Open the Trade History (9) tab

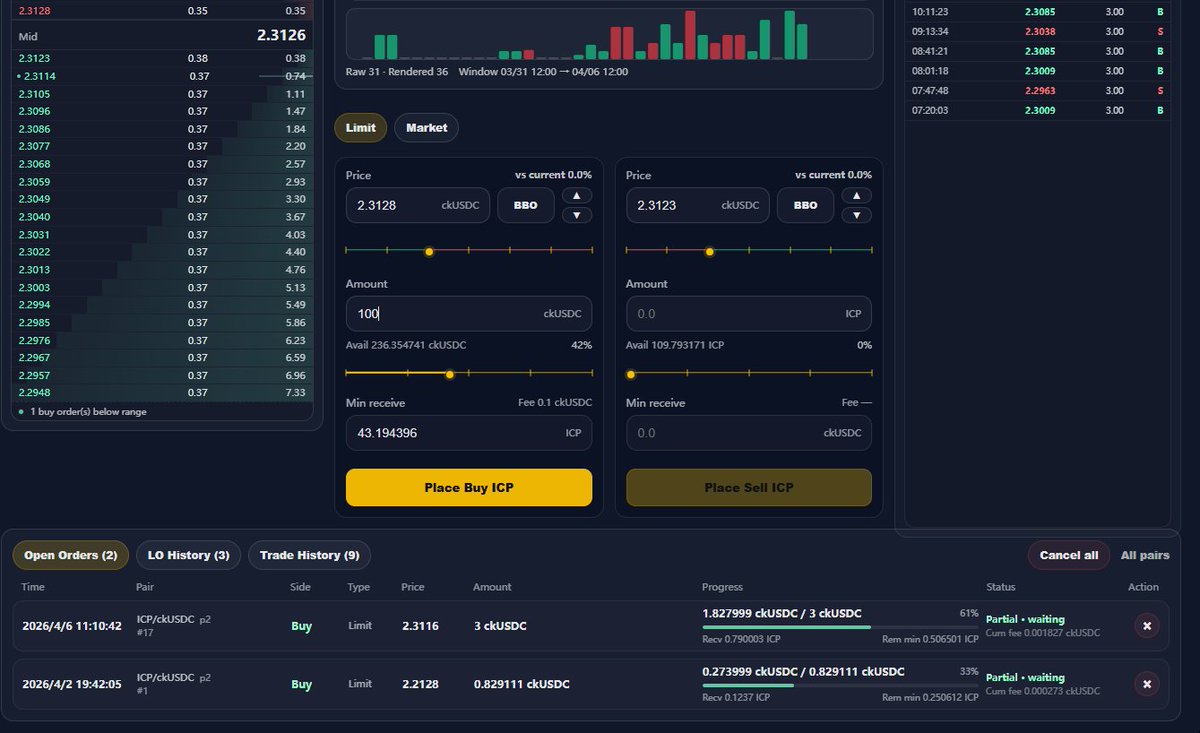click(x=309, y=555)
